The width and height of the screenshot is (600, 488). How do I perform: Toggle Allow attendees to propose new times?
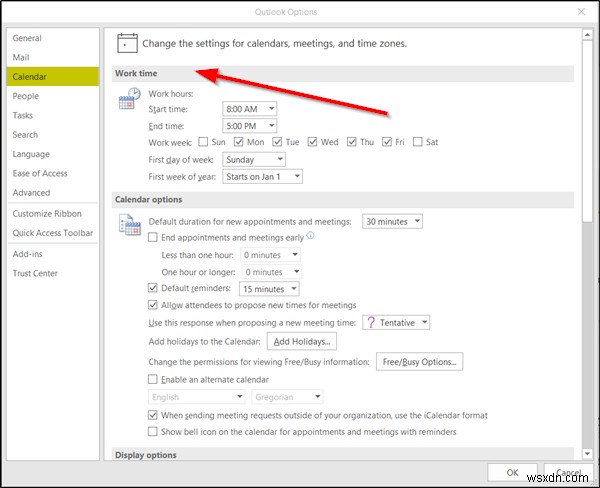coord(153,305)
